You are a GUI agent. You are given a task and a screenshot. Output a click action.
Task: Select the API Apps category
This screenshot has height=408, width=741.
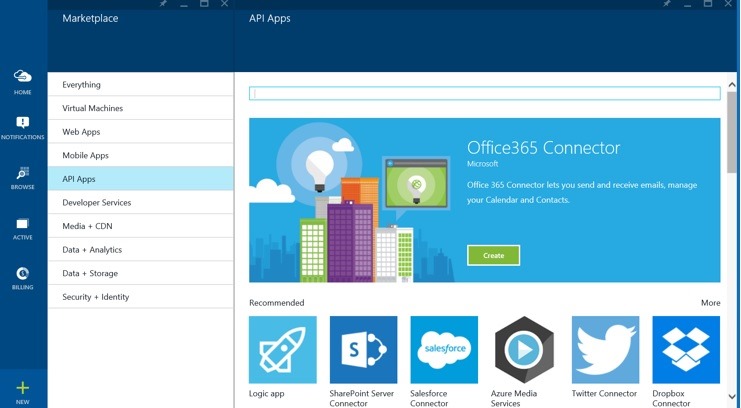[x=141, y=179]
